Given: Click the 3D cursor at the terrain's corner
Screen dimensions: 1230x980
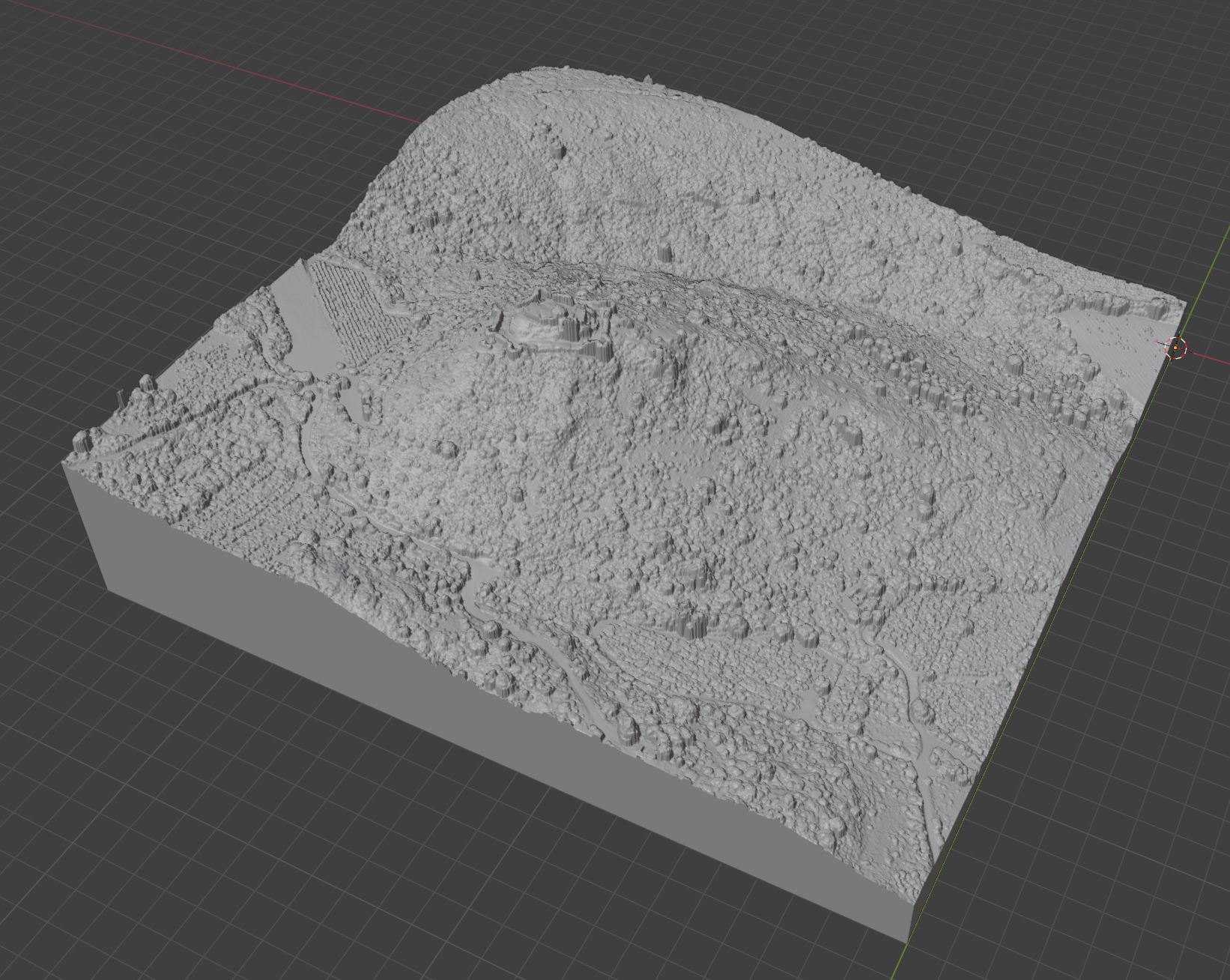Looking at the screenshot, I should 1177,347.
